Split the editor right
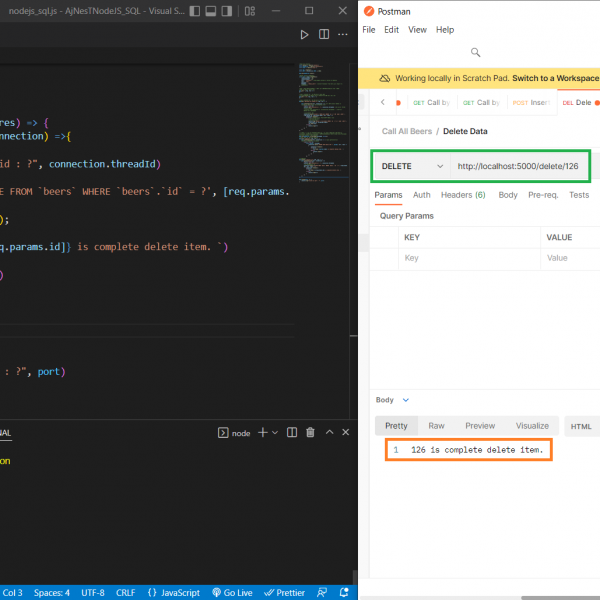This screenshot has width=600, height=600. point(324,35)
